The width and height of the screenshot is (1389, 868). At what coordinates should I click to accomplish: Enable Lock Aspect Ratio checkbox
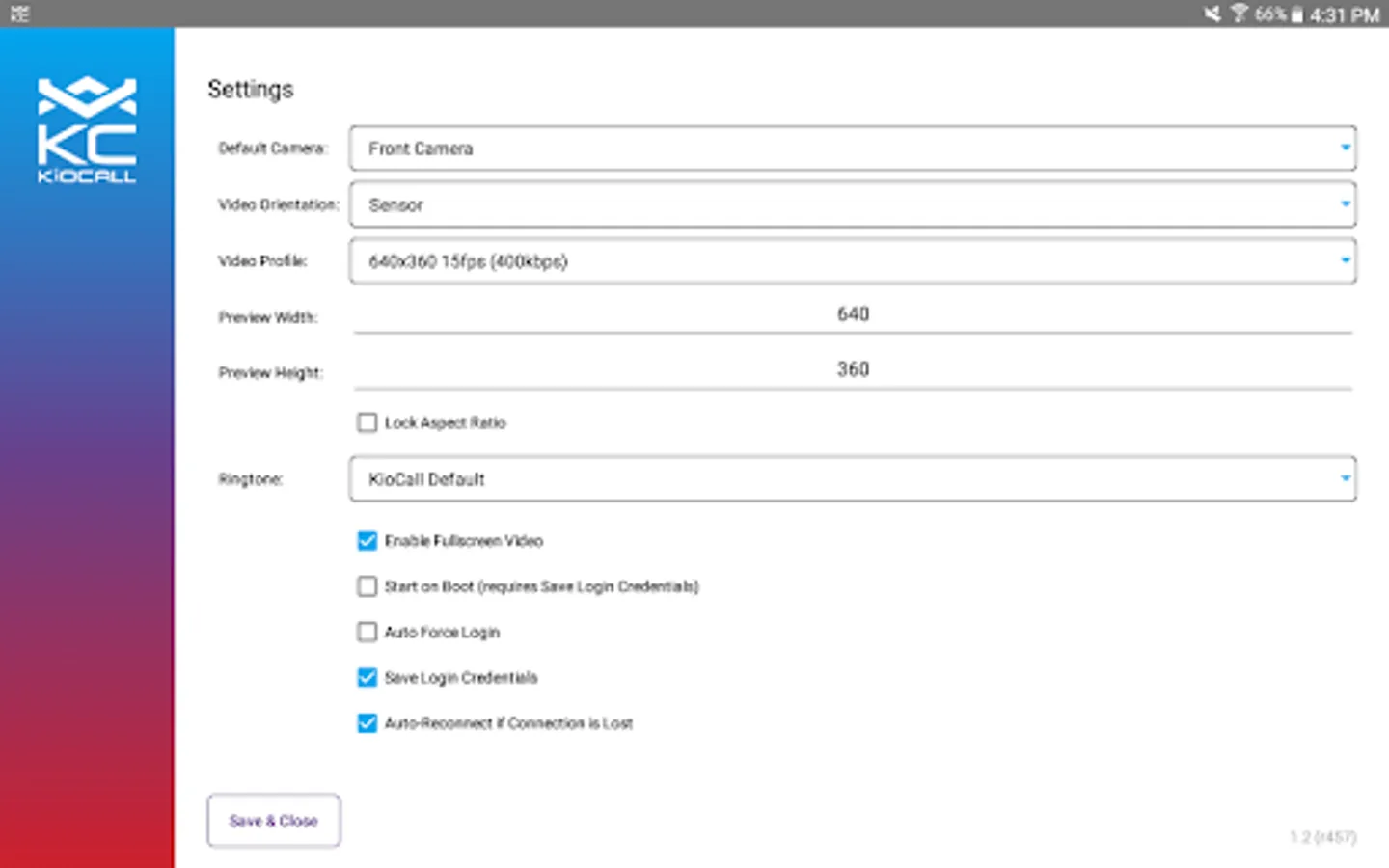pos(368,422)
